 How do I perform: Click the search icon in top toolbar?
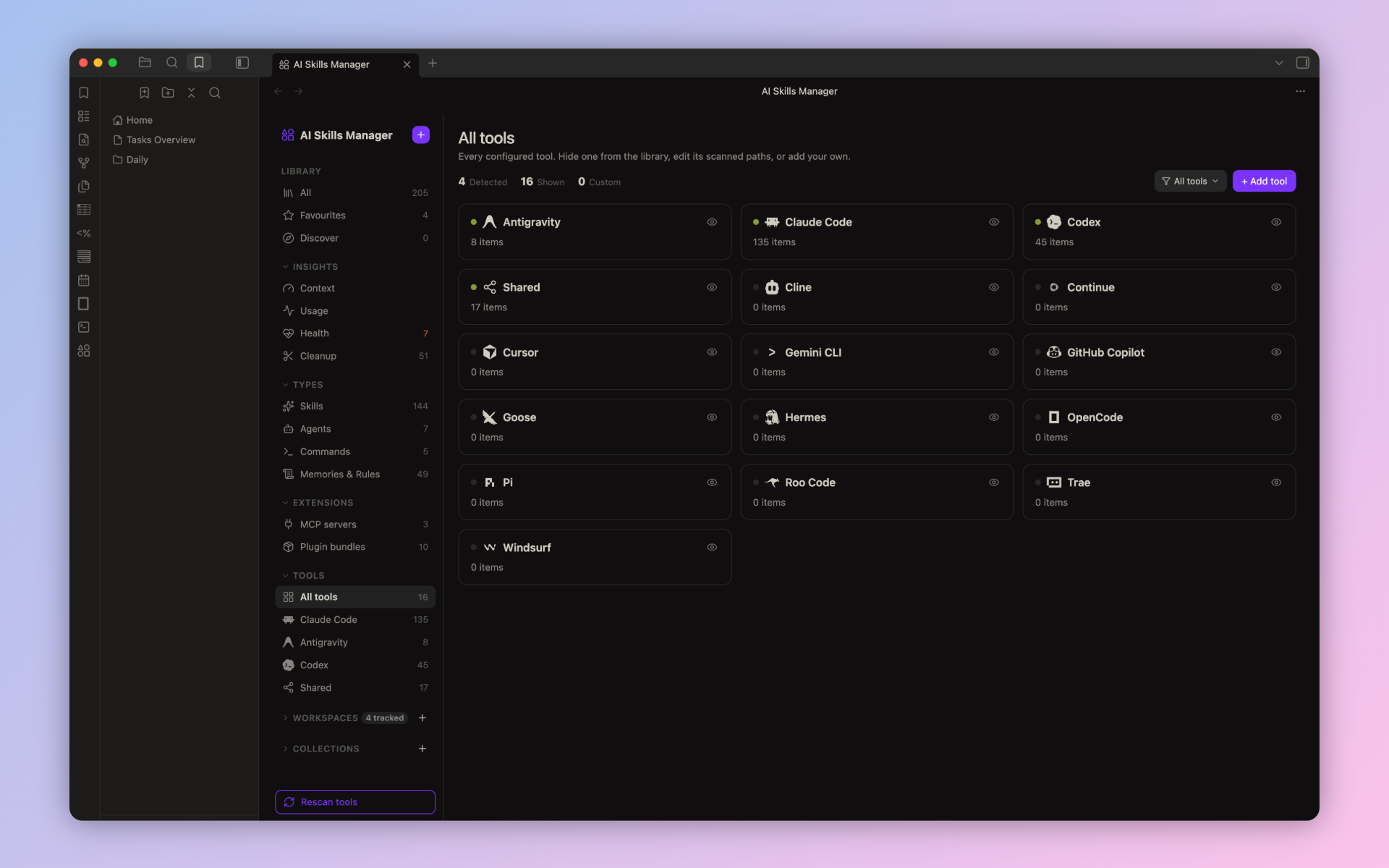171,63
